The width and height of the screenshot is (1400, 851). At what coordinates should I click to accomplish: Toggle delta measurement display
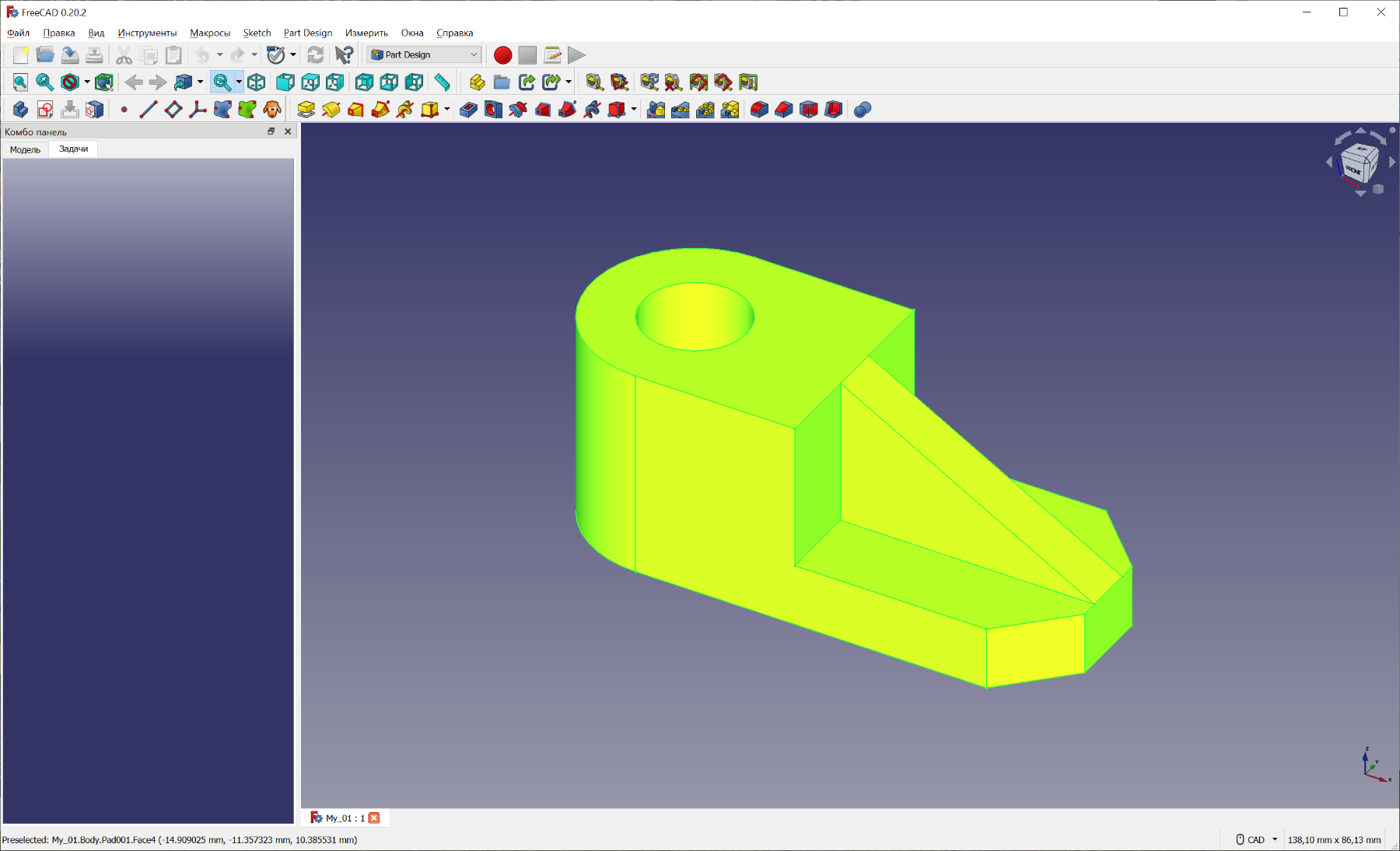pyautogui.click(x=748, y=82)
